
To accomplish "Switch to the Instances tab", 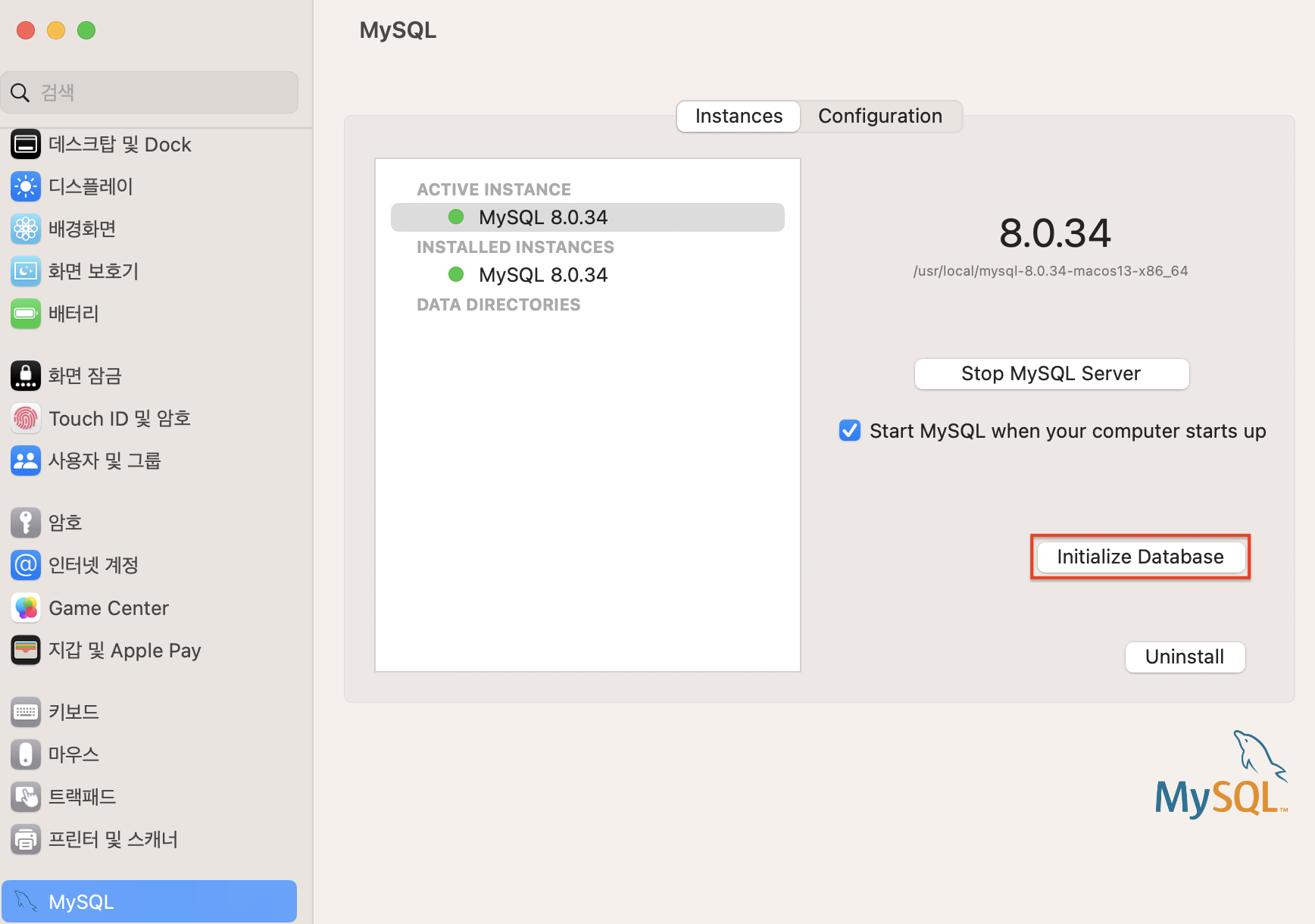I will pyautogui.click(x=739, y=116).
